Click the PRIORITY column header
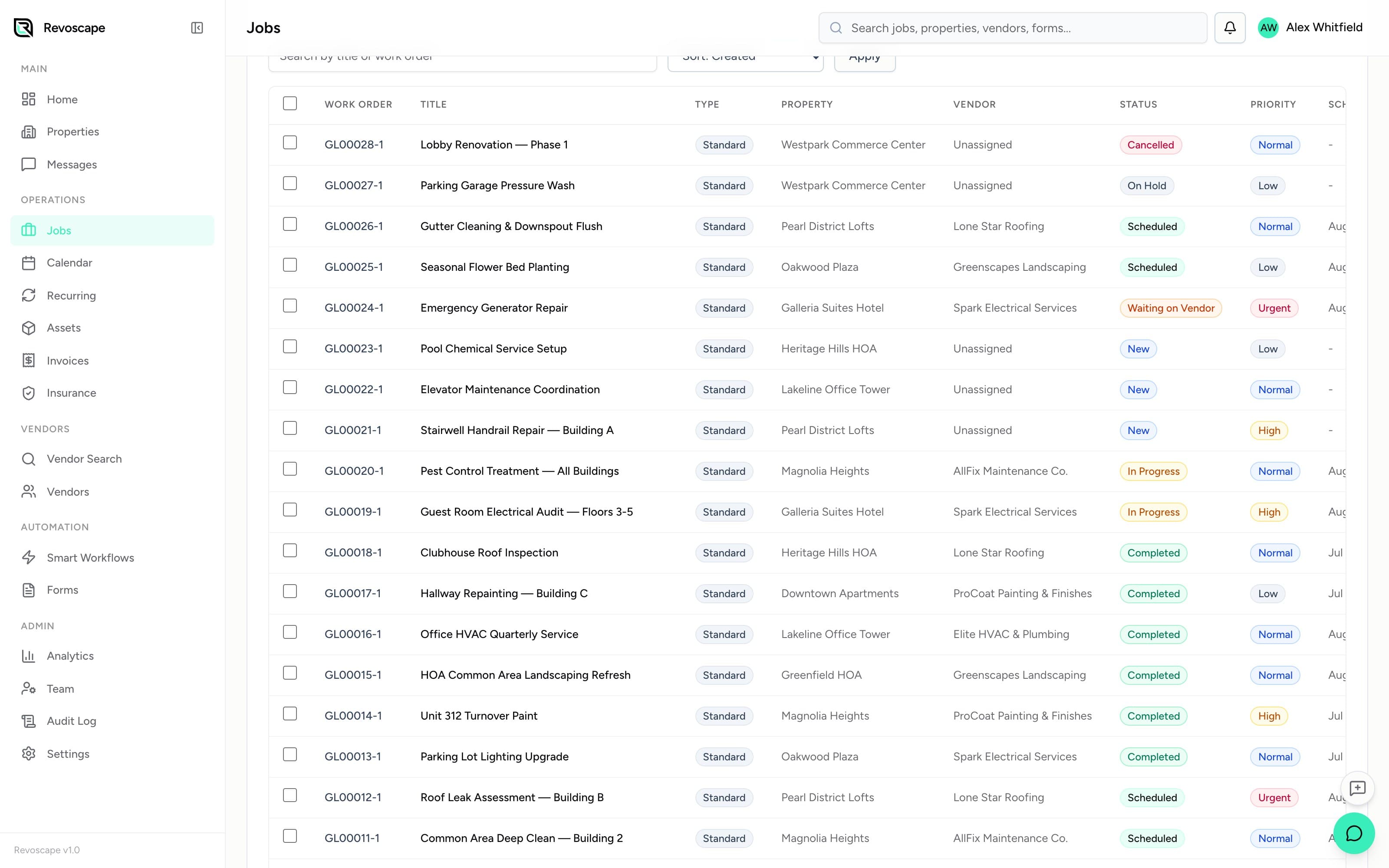The width and height of the screenshot is (1389, 868). coord(1273,105)
